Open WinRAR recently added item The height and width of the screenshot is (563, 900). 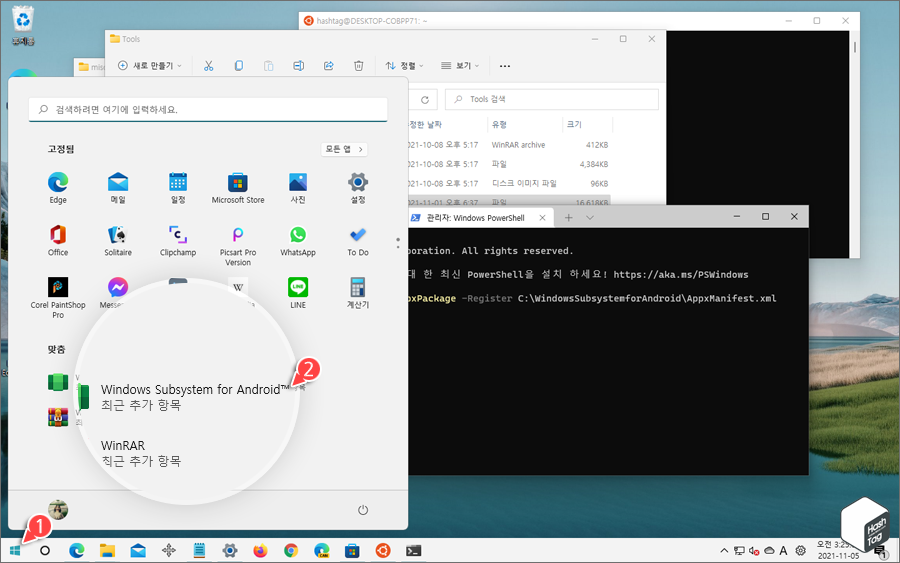pyautogui.click(x=141, y=453)
